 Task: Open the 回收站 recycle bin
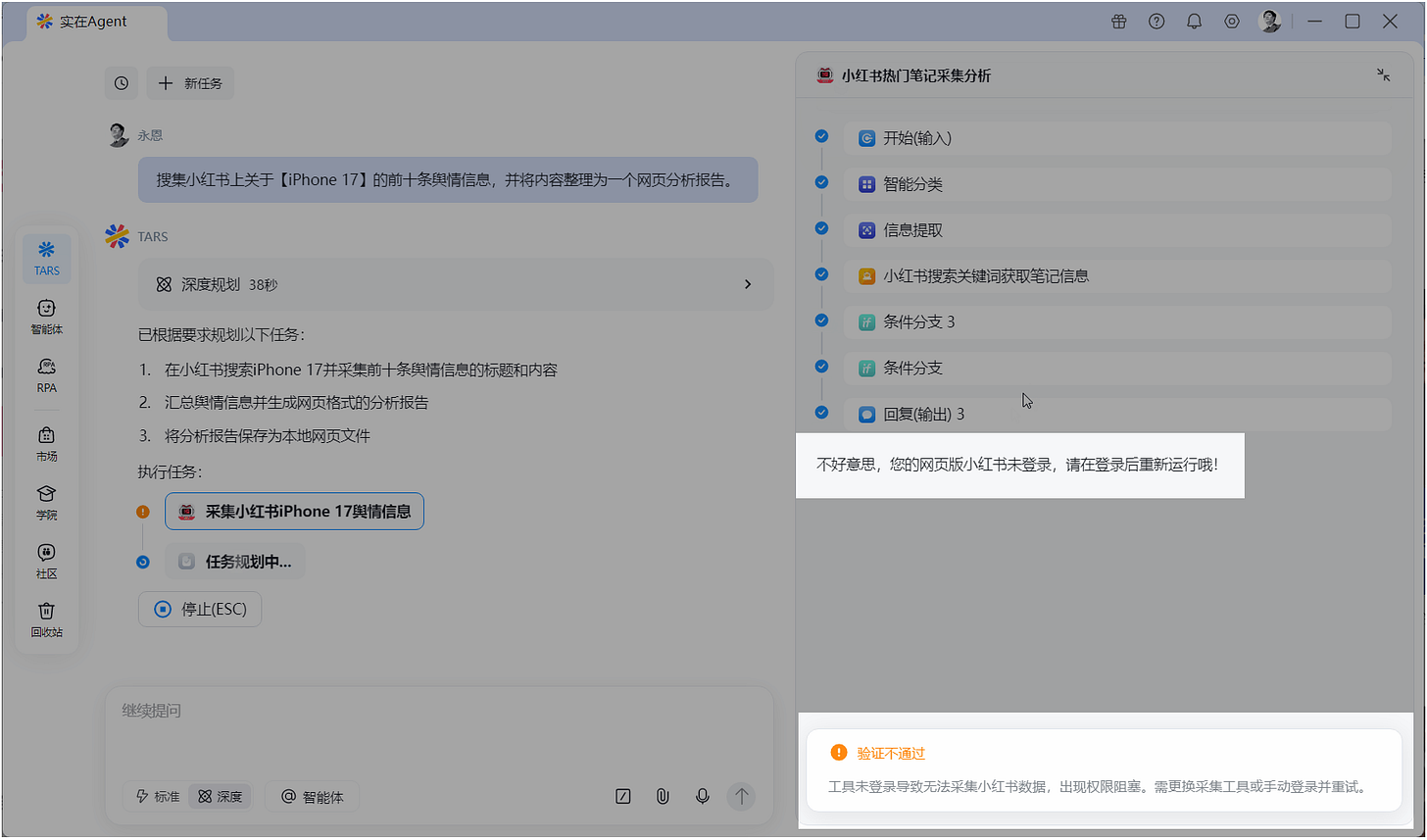(x=46, y=620)
